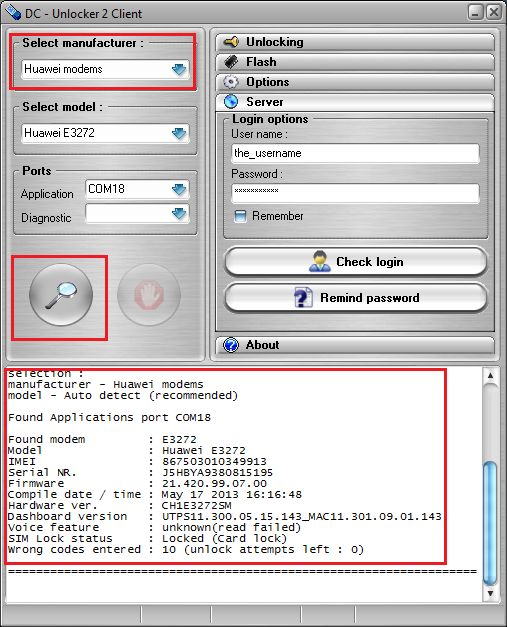Image resolution: width=507 pixels, height=627 pixels.
Task: Click 'Found Applications port COM18' line
Action: point(109,417)
